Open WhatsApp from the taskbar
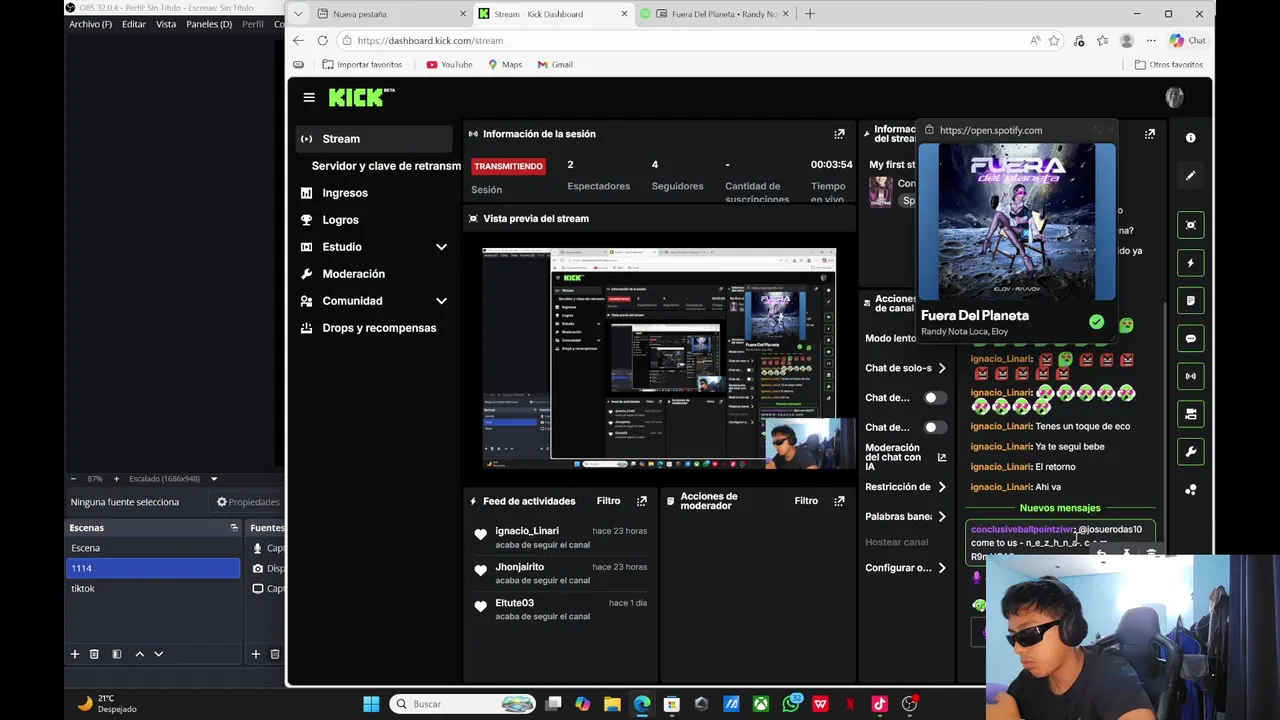 pos(791,704)
